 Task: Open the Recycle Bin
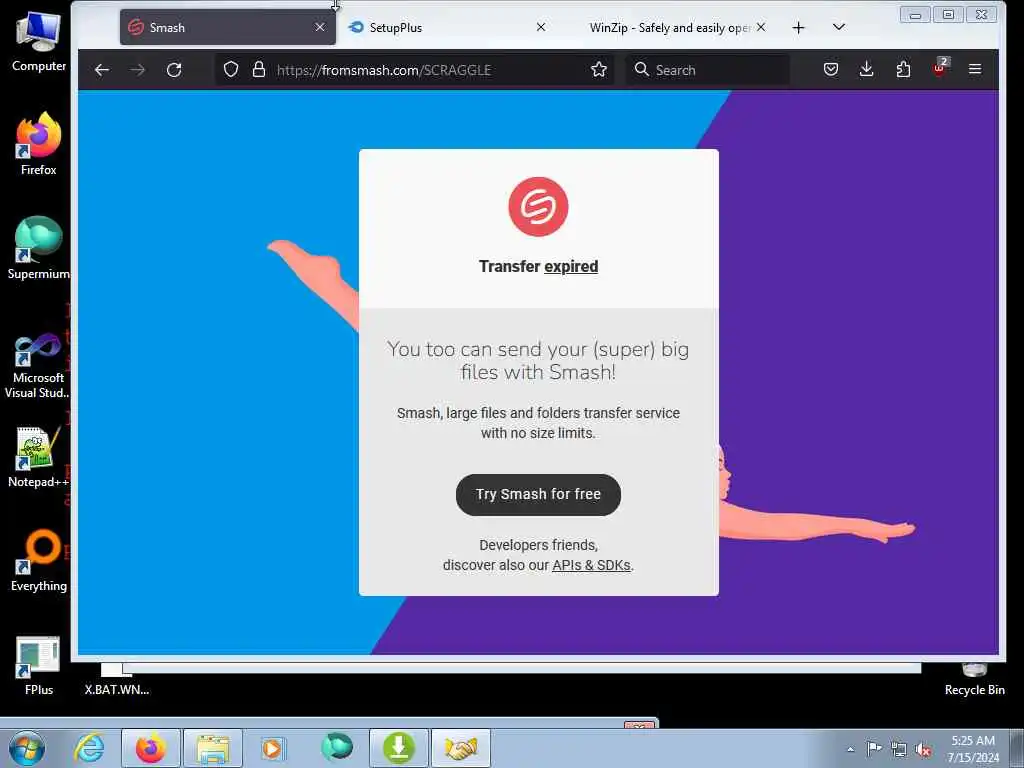tap(974, 682)
